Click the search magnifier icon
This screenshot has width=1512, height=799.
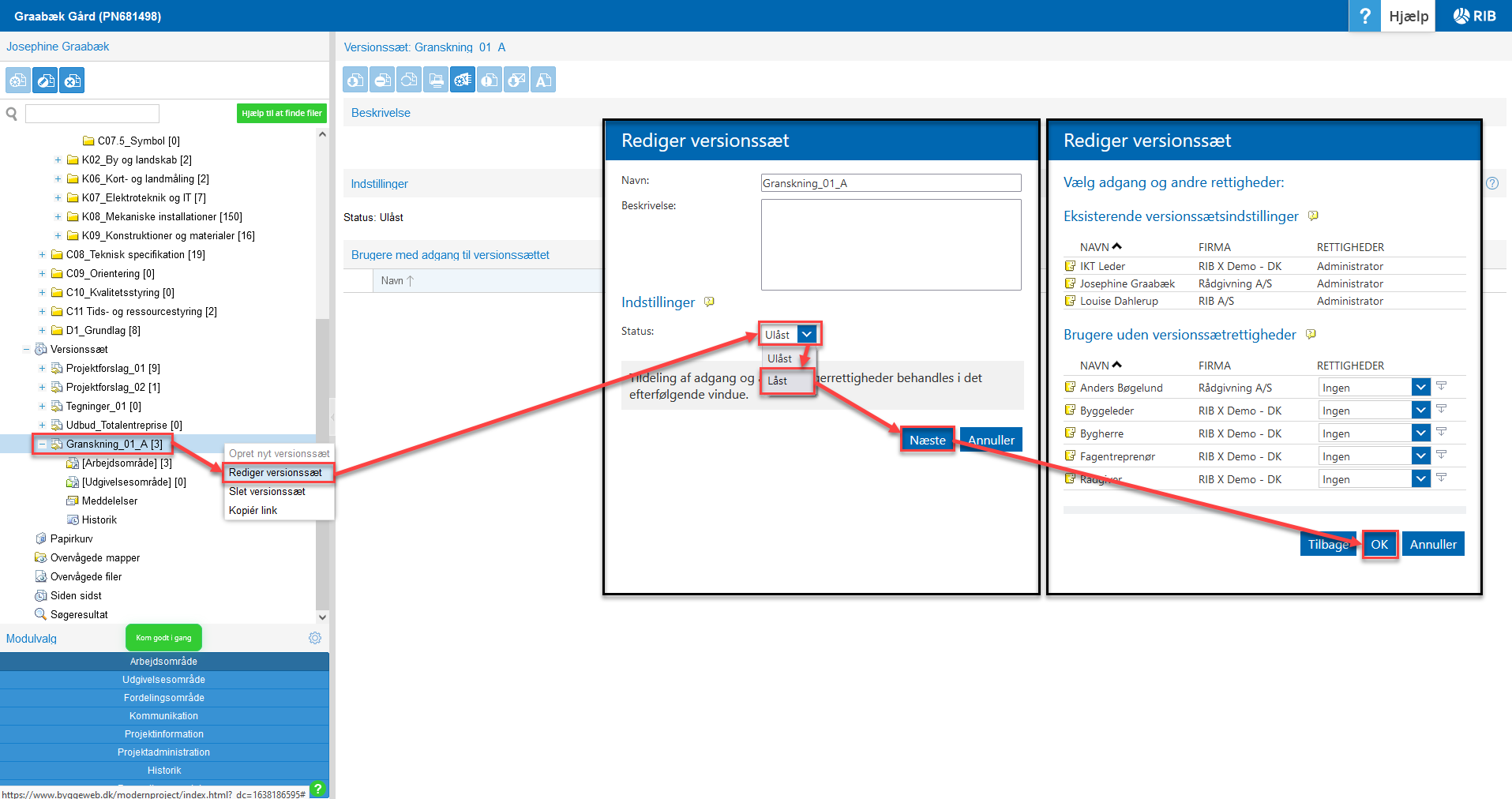[12, 114]
